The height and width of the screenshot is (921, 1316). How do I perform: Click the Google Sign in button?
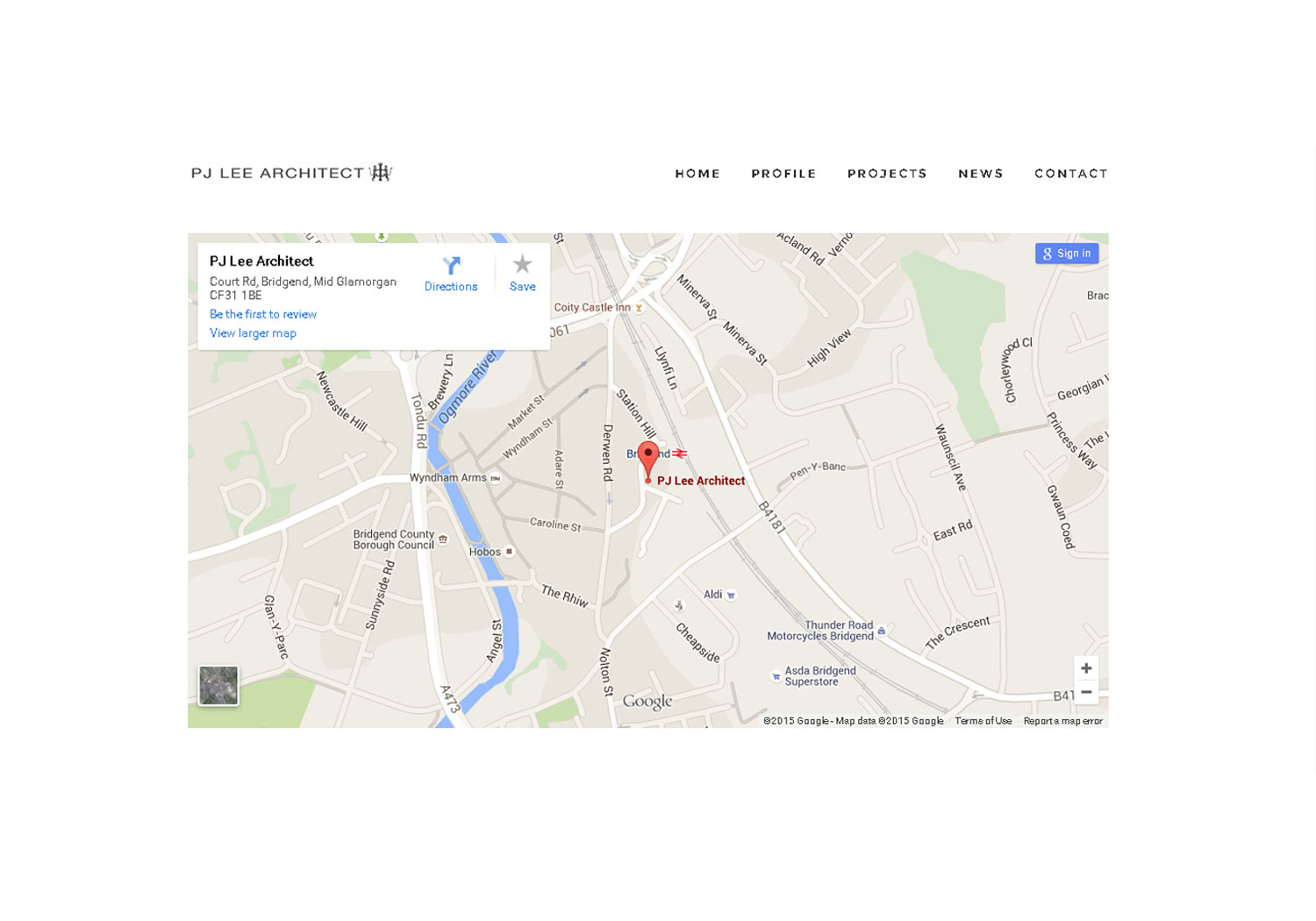point(1067,253)
